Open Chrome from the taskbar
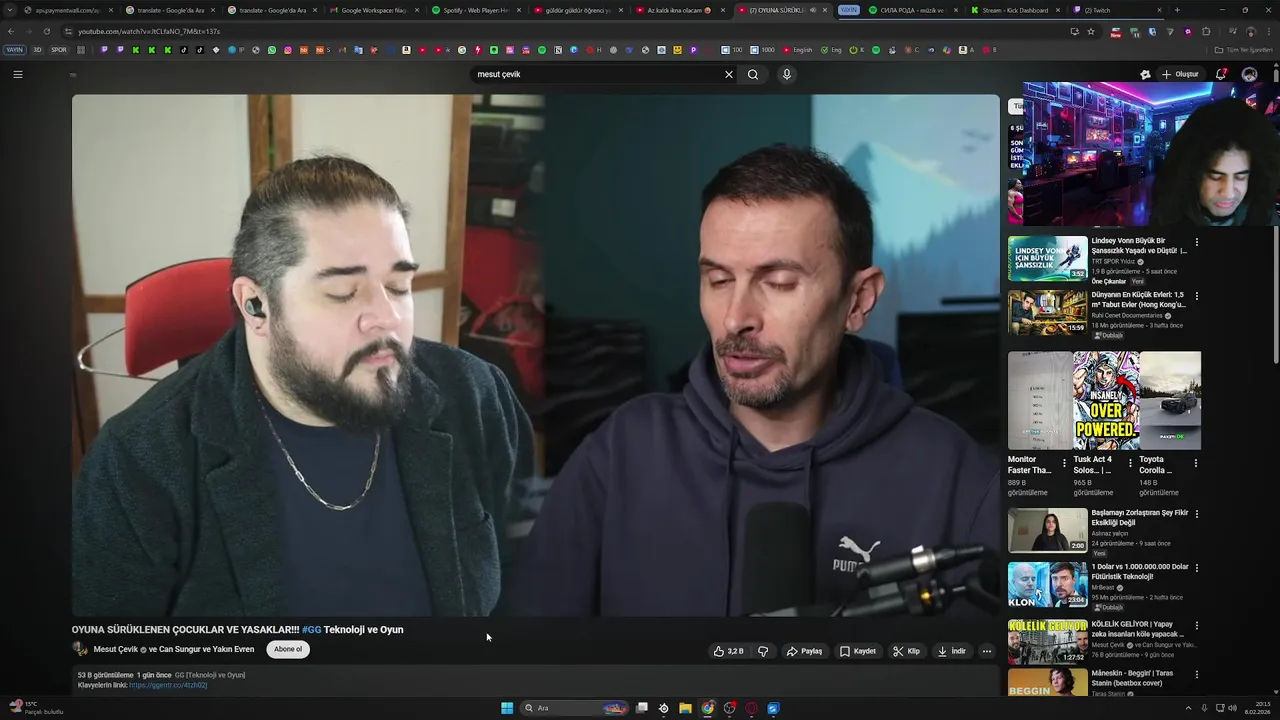1280x720 pixels. click(707, 708)
